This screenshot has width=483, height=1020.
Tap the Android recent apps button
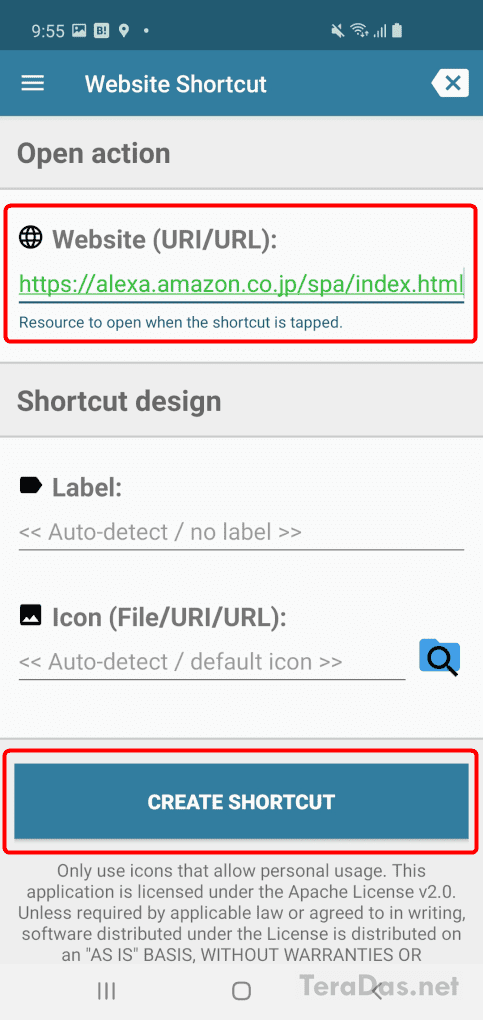coord(107,991)
